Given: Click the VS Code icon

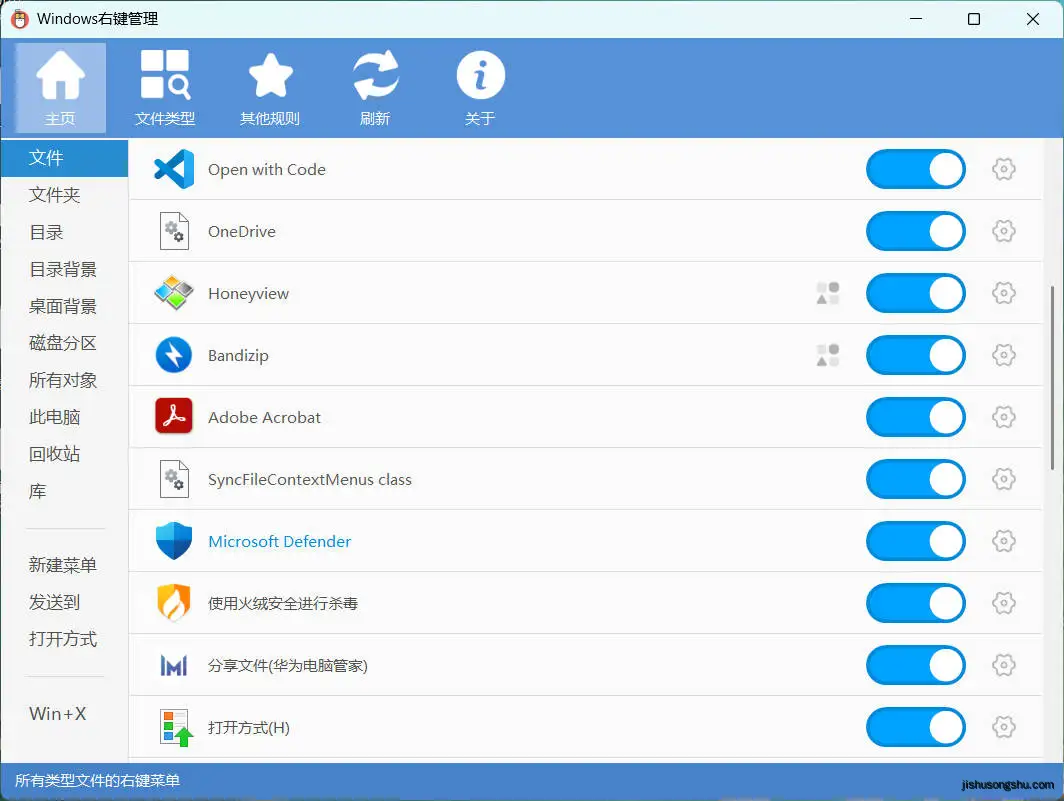Looking at the screenshot, I should pos(174,169).
